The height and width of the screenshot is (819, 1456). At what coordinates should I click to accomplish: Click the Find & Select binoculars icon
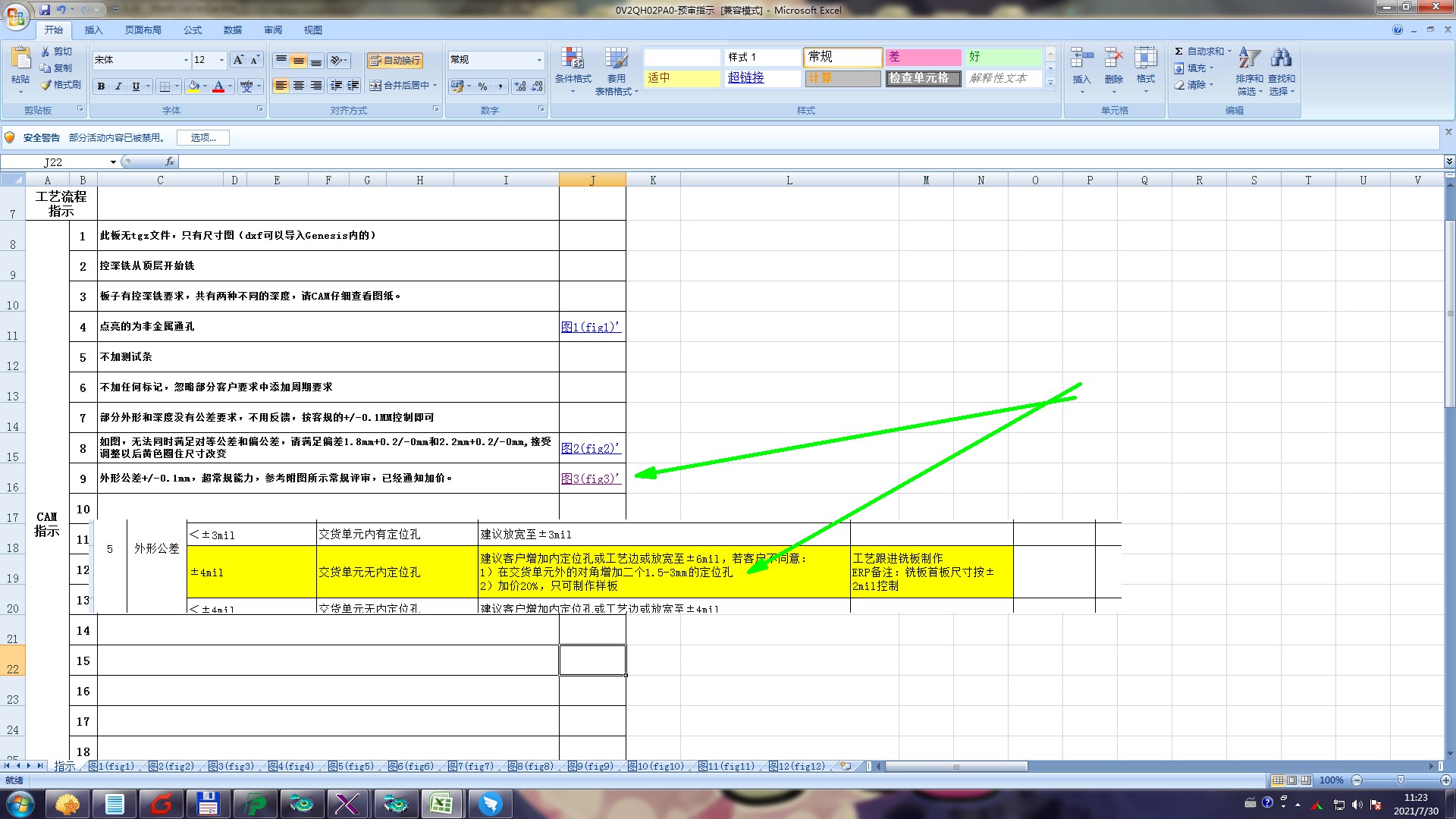click(x=1282, y=58)
